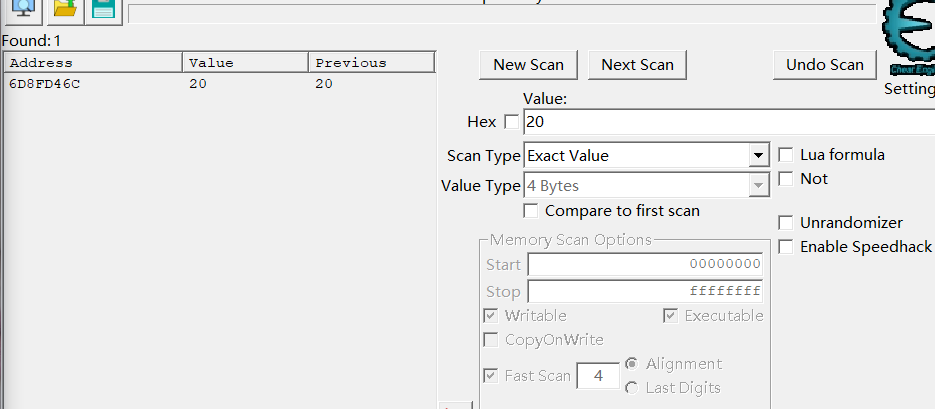
Task: Toggle the Fast Scan checkbox
Action: pos(491,376)
